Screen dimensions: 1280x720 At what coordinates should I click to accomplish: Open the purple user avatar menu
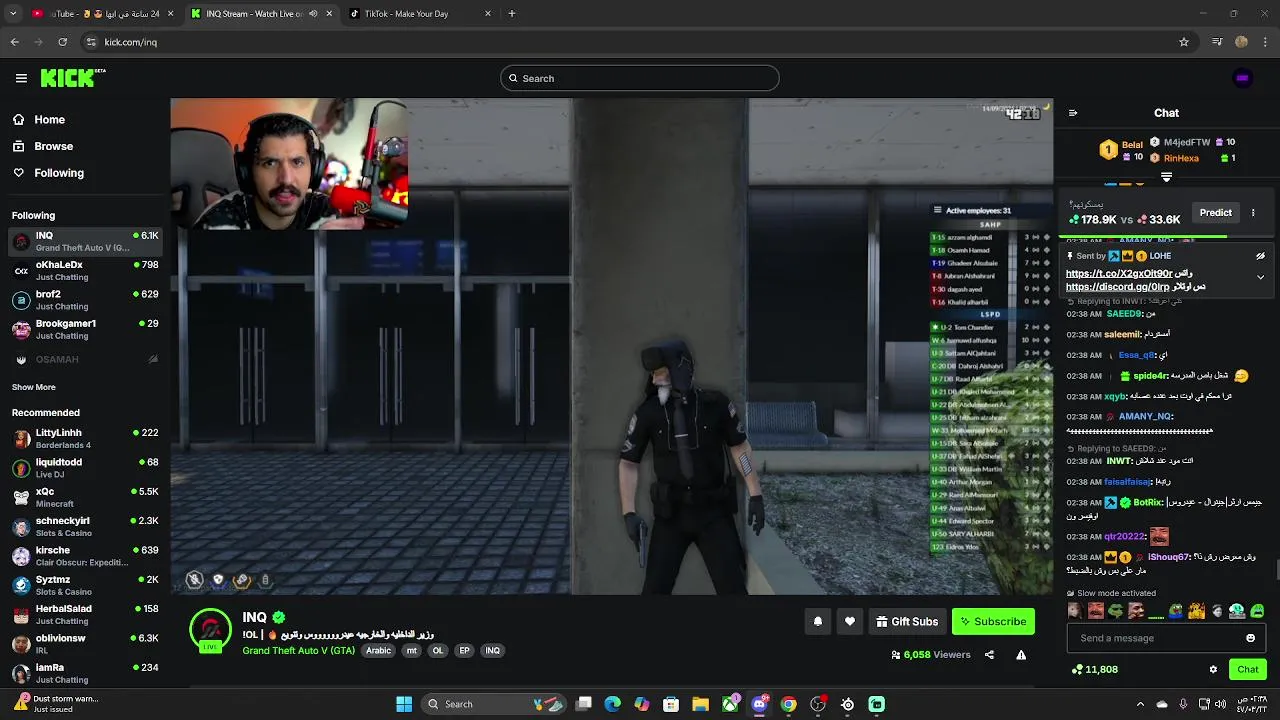[x=1242, y=78]
